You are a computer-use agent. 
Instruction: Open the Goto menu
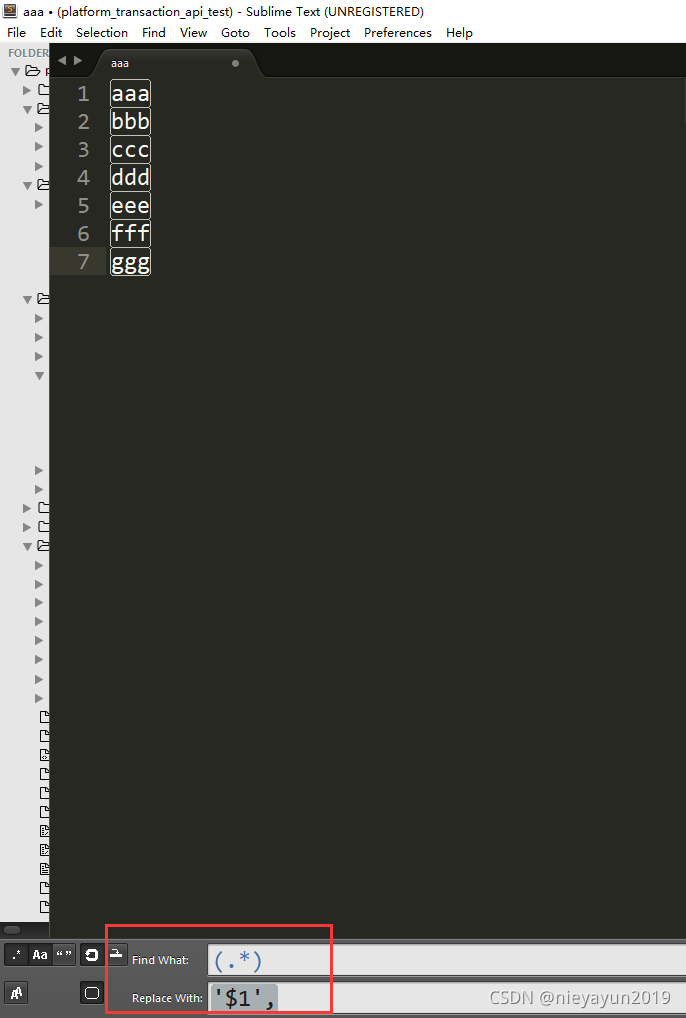tap(235, 32)
